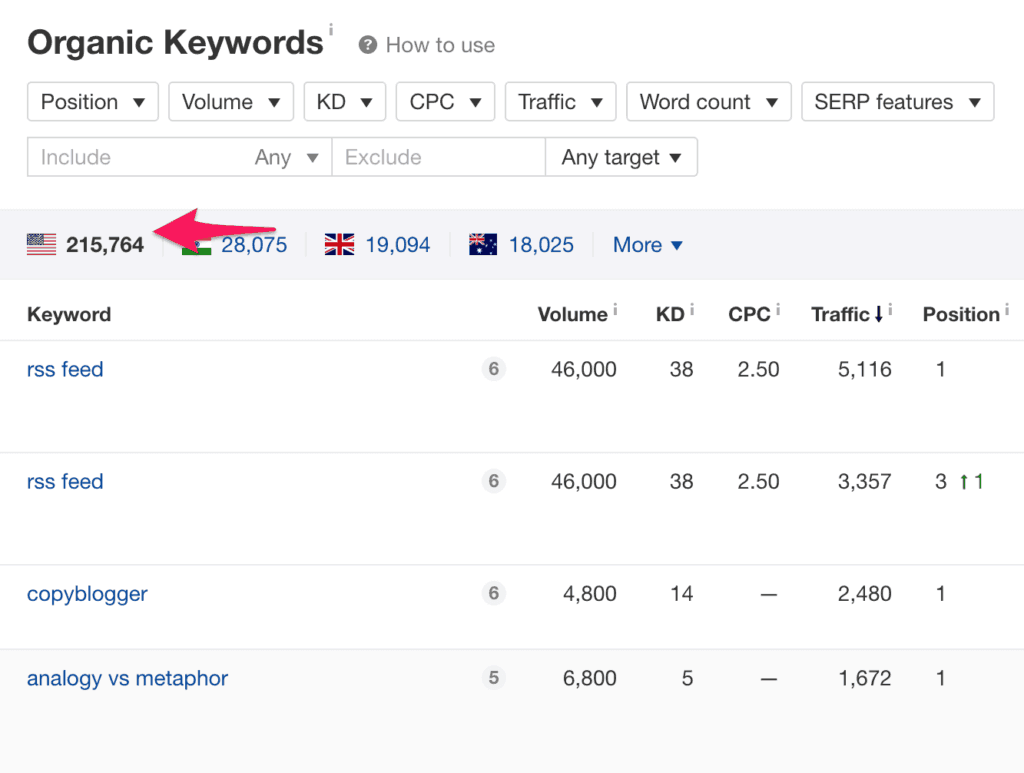Open the Position filter dropdown
This screenshot has height=773, width=1024.
coord(92,101)
